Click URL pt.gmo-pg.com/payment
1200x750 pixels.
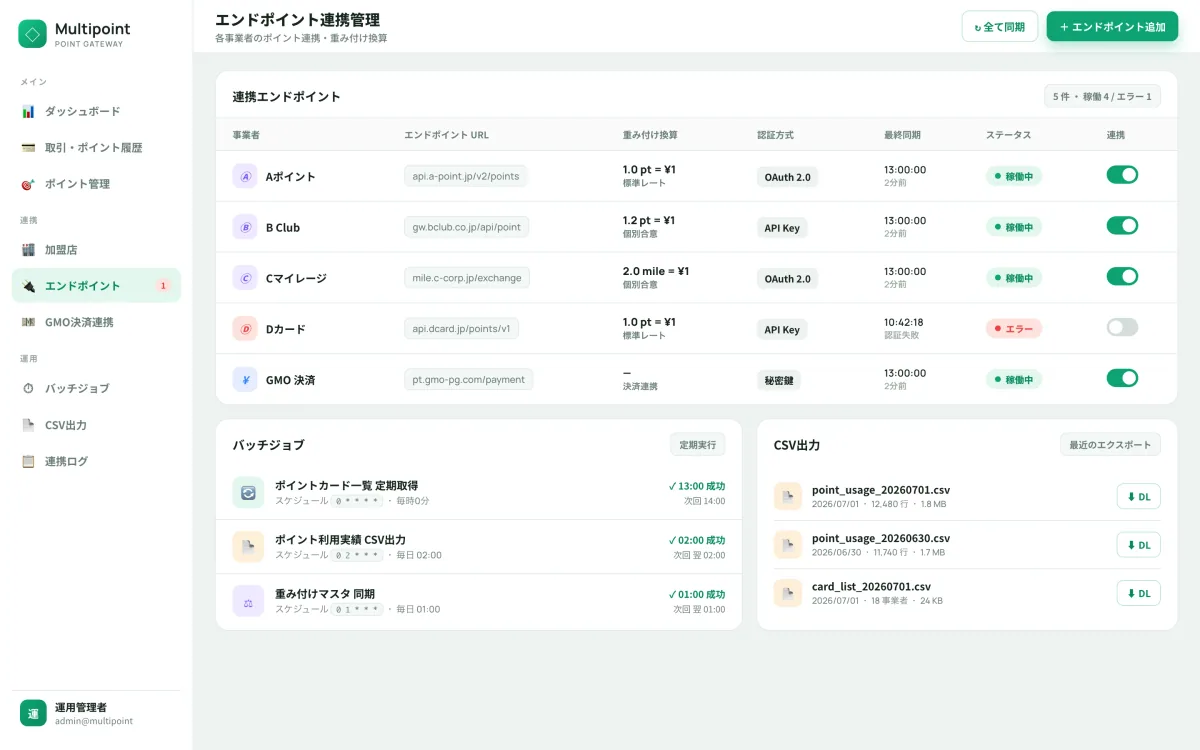469,380
